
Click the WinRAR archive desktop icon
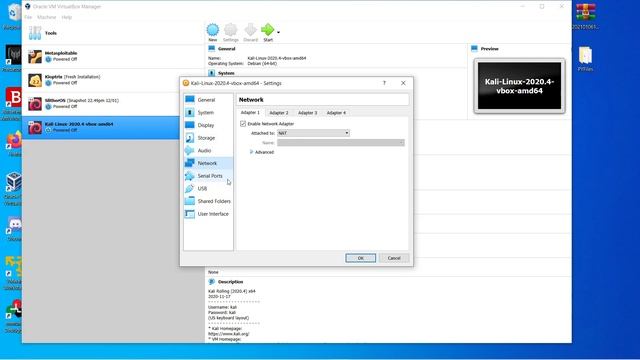585,16
